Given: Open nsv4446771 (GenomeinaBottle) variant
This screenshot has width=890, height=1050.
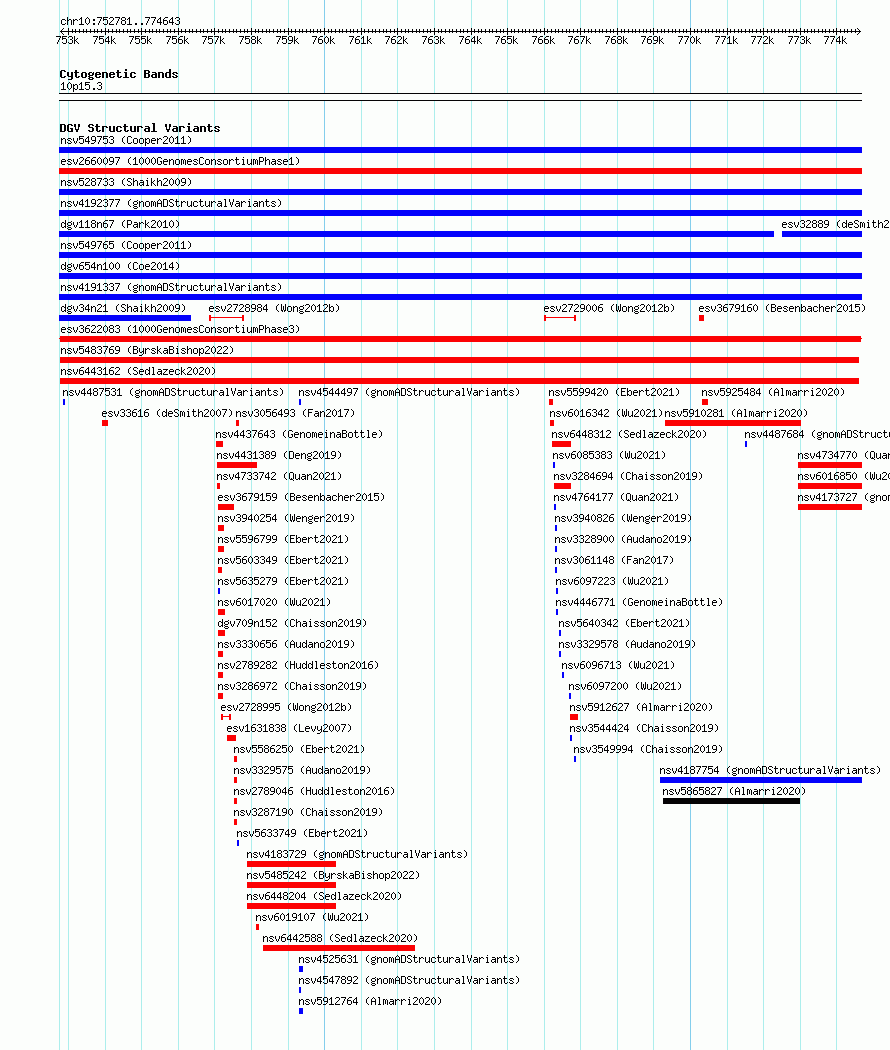Looking at the screenshot, I should click(x=640, y=602).
